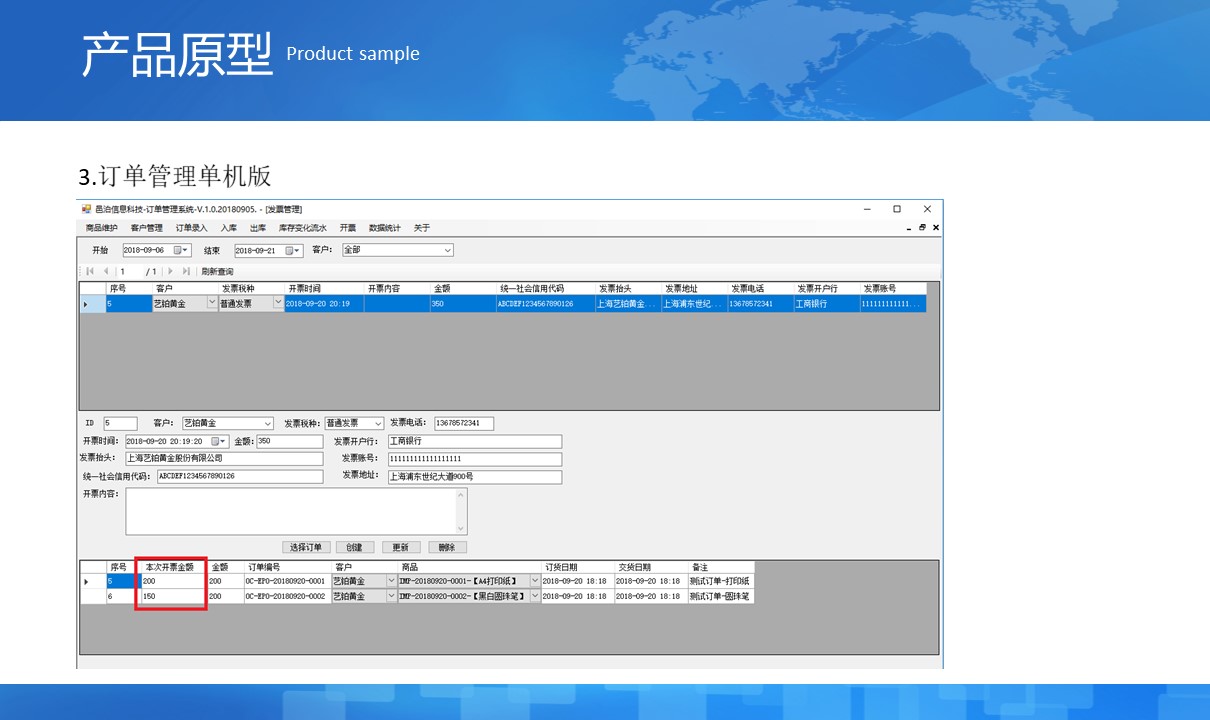Click 订货日期 column header in order grid
The image size is (1210, 720).
coord(577,567)
